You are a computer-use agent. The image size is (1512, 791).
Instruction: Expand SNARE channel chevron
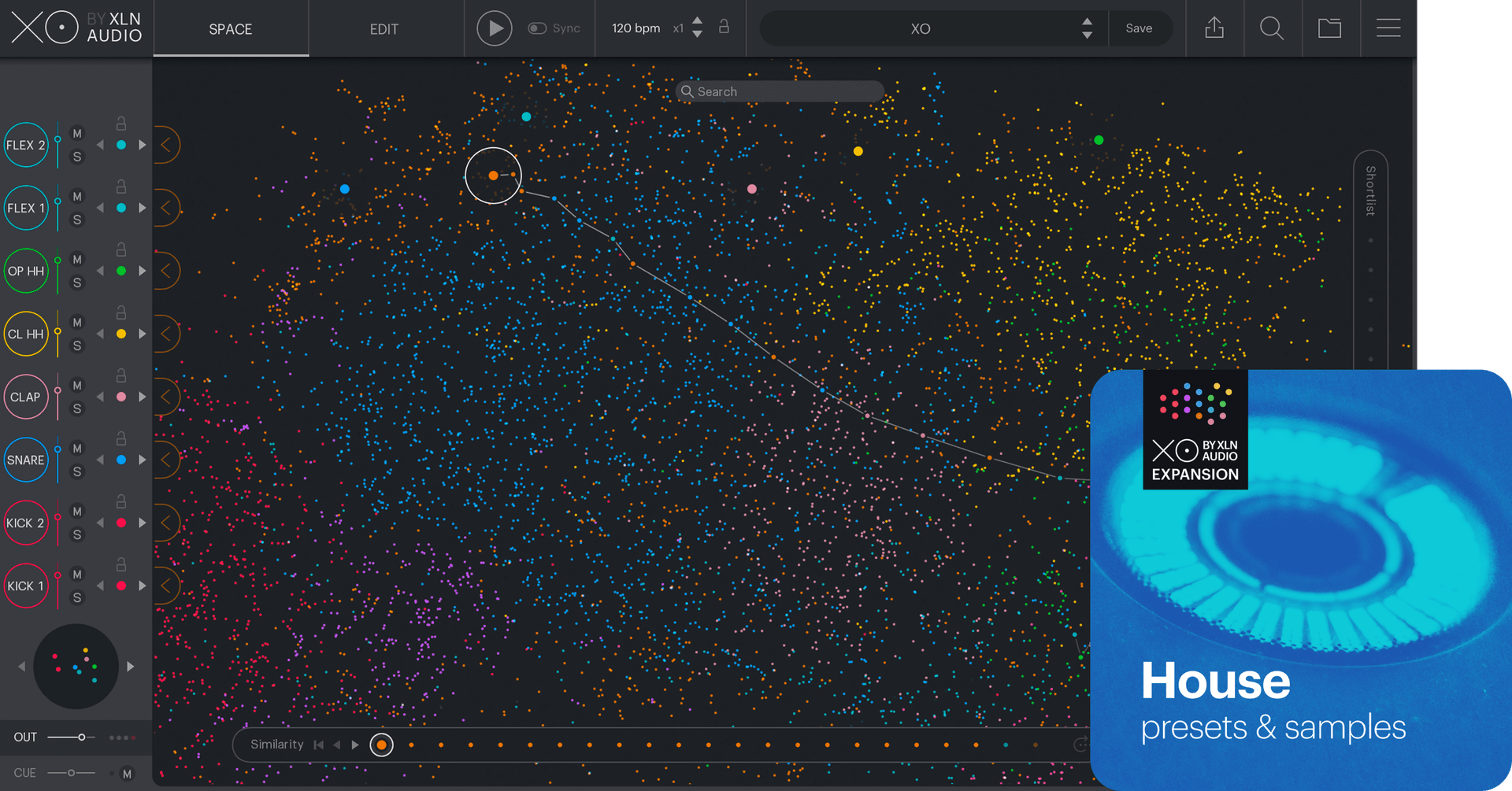(x=166, y=460)
